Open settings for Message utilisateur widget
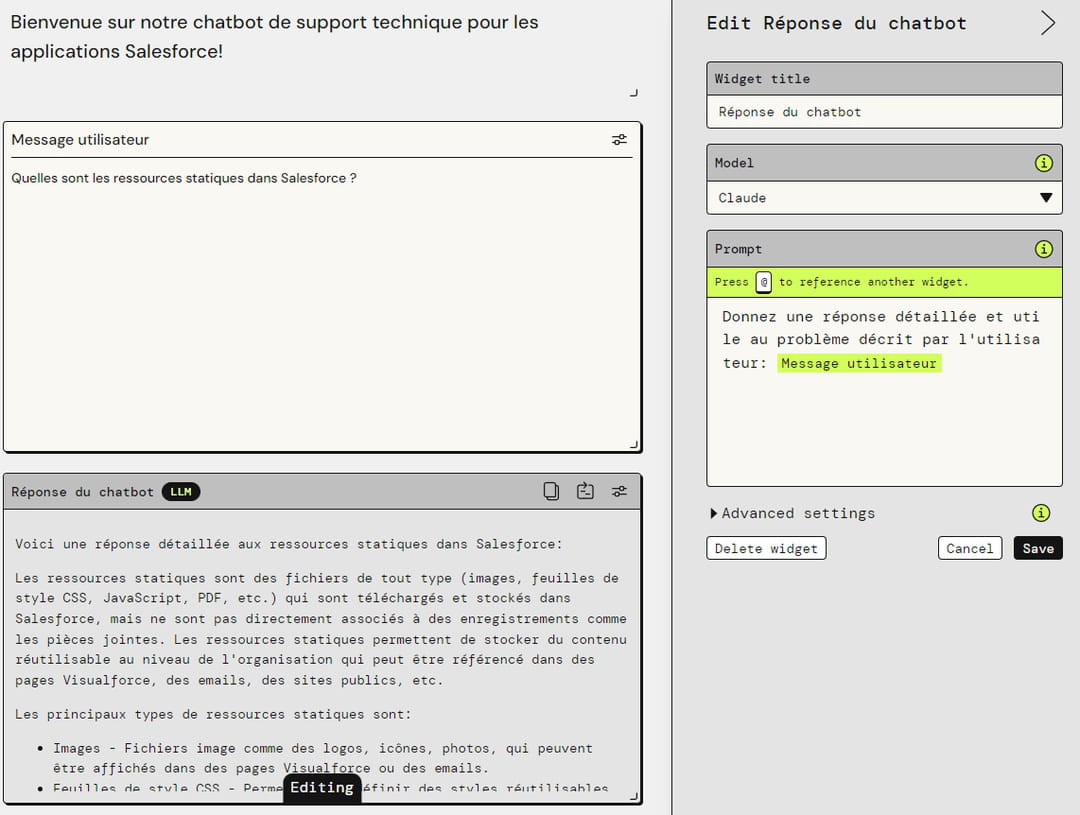The image size is (1080, 815). (x=620, y=140)
